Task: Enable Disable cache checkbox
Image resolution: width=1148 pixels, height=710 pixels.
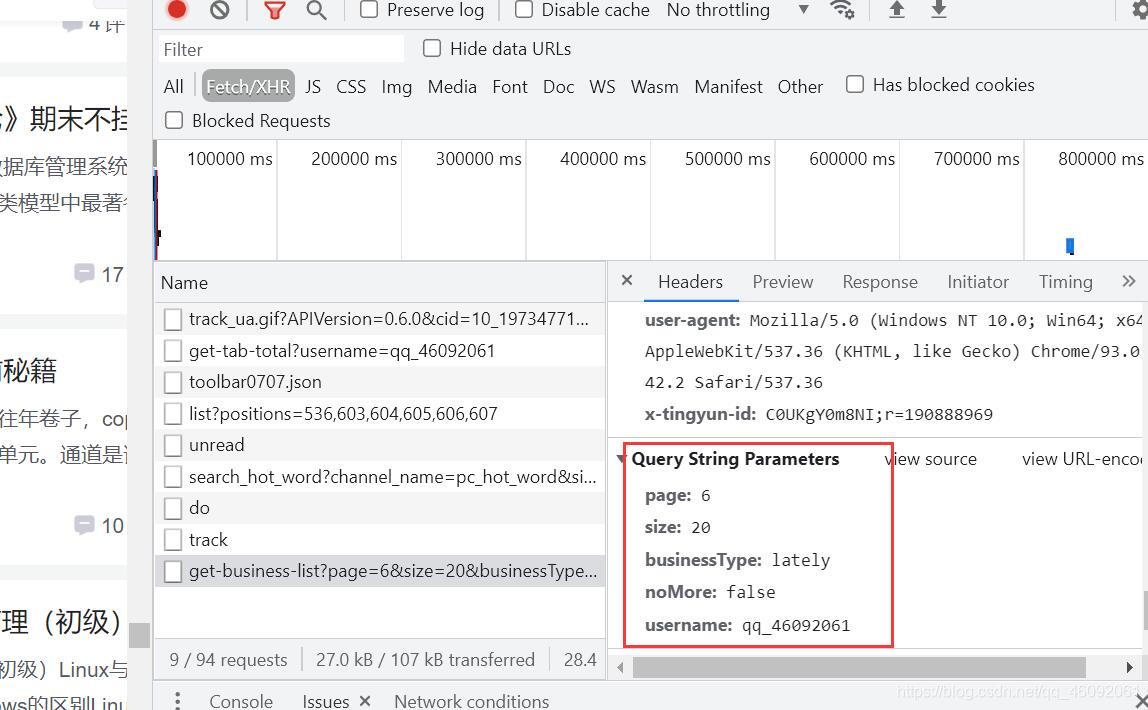Action: tap(523, 10)
